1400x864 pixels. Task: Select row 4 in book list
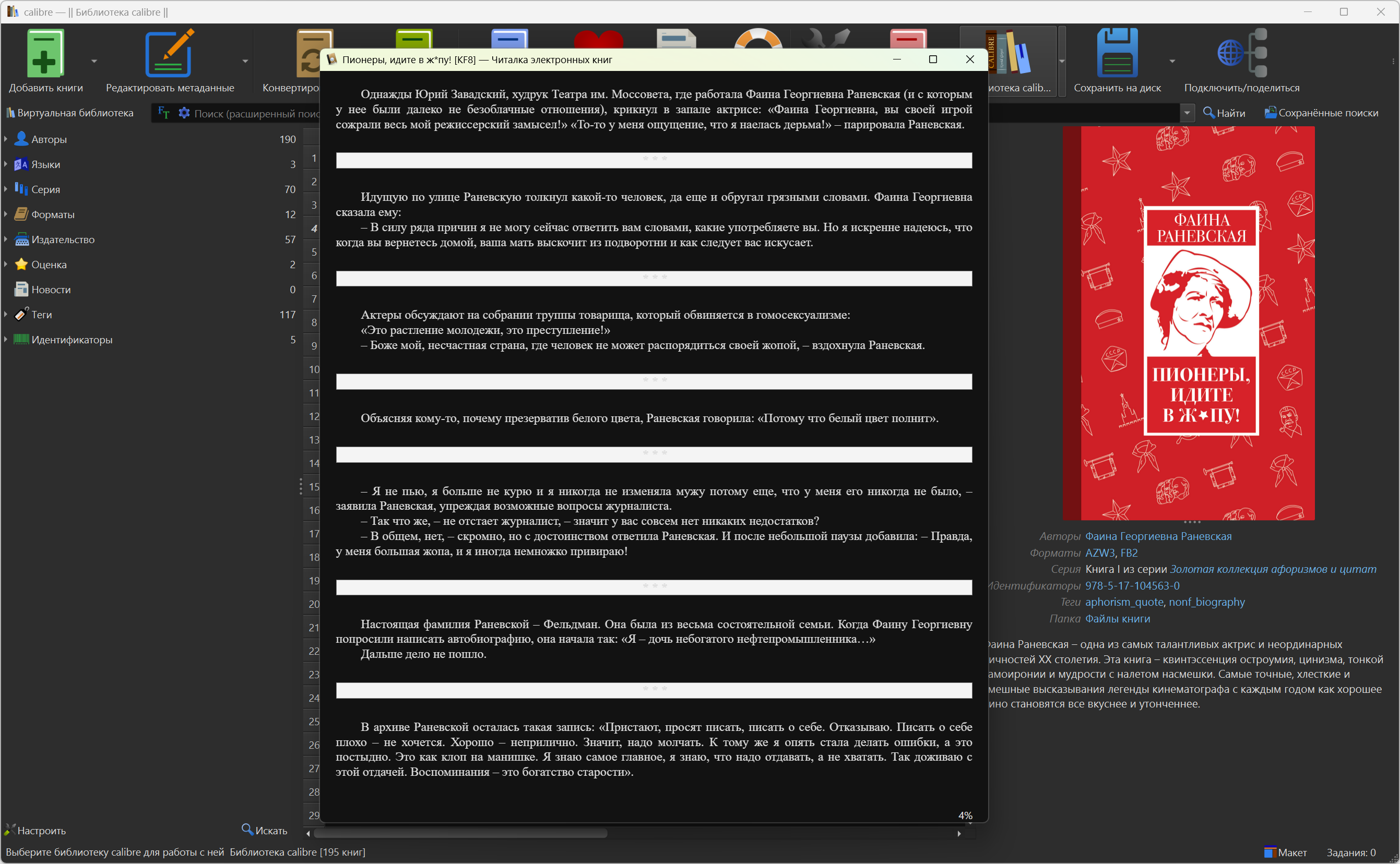(313, 229)
